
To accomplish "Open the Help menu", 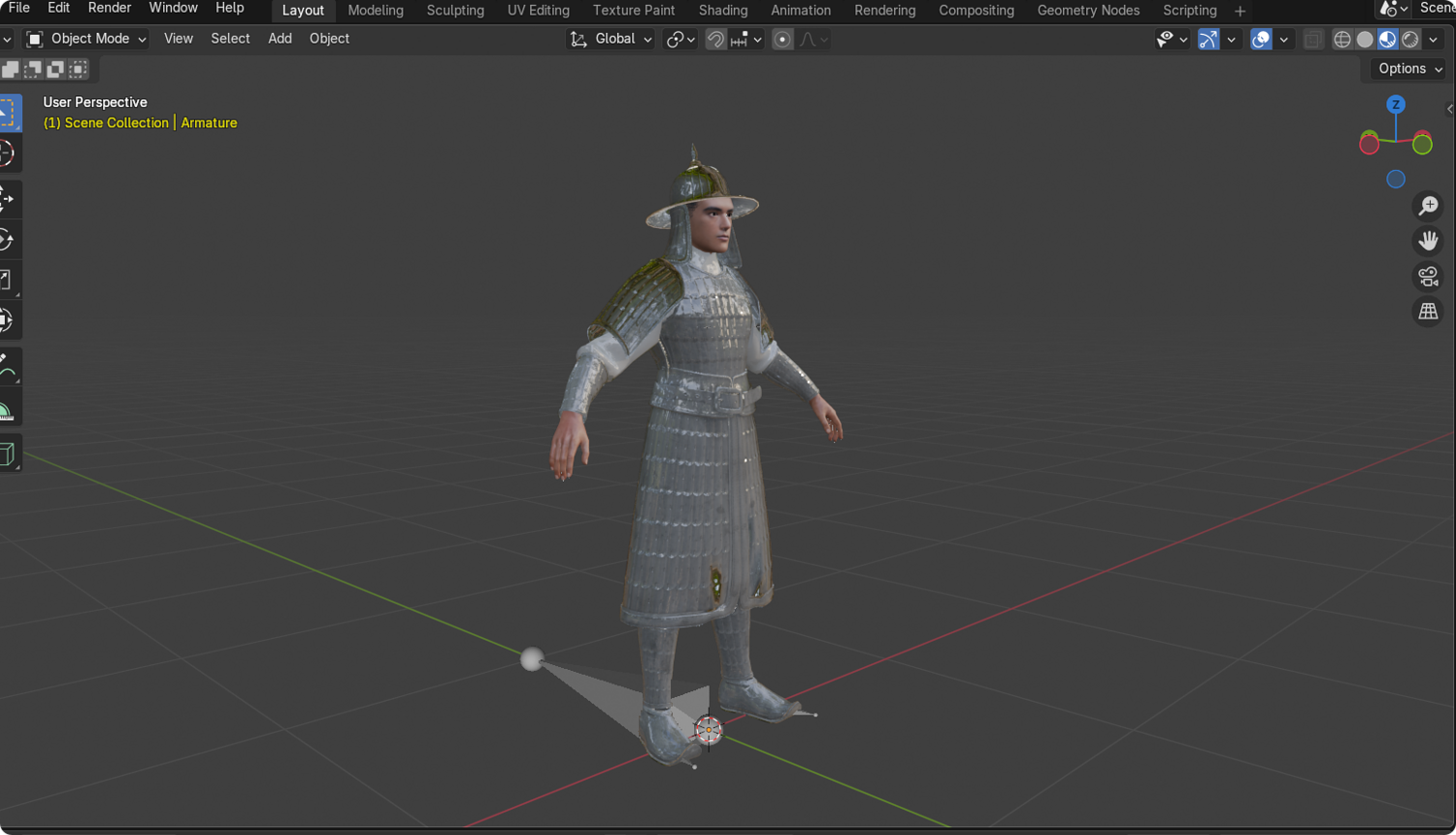I will tap(229, 9).
